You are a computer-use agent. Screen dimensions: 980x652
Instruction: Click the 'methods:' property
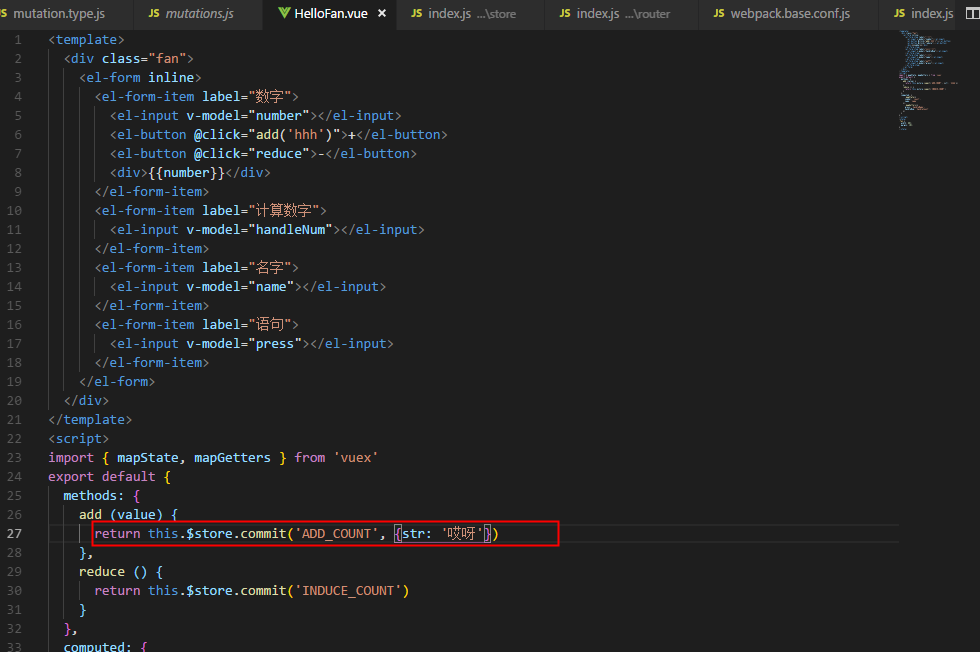coord(94,496)
